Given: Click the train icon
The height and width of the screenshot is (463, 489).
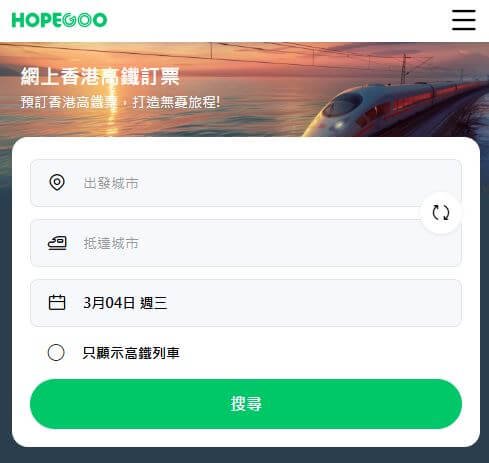Looking at the screenshot, I should pos(57,243).
